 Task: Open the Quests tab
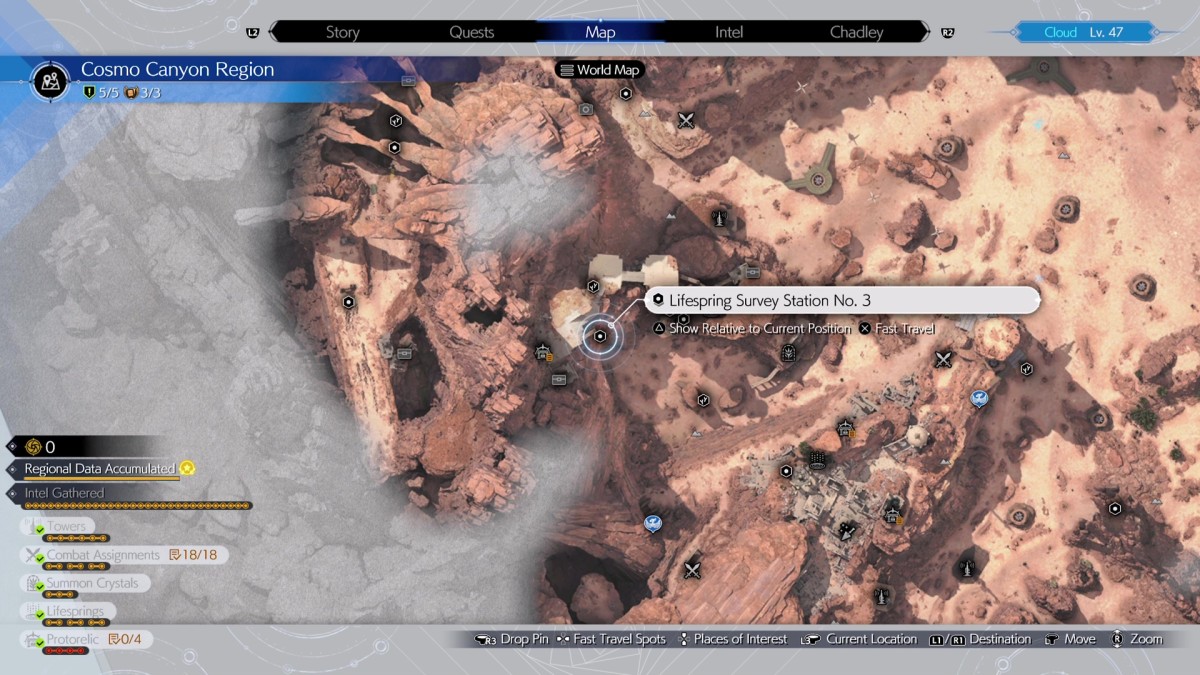[x=471, y=32]
